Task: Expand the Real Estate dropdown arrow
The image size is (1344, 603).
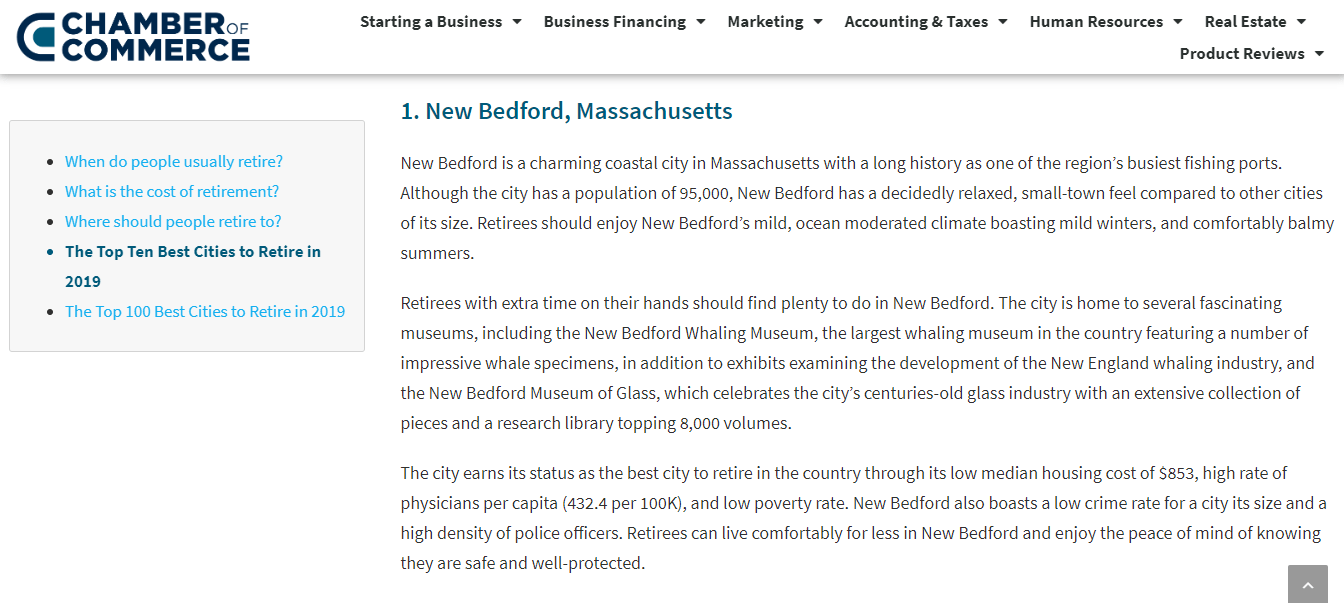Action: coord(1301,22)
